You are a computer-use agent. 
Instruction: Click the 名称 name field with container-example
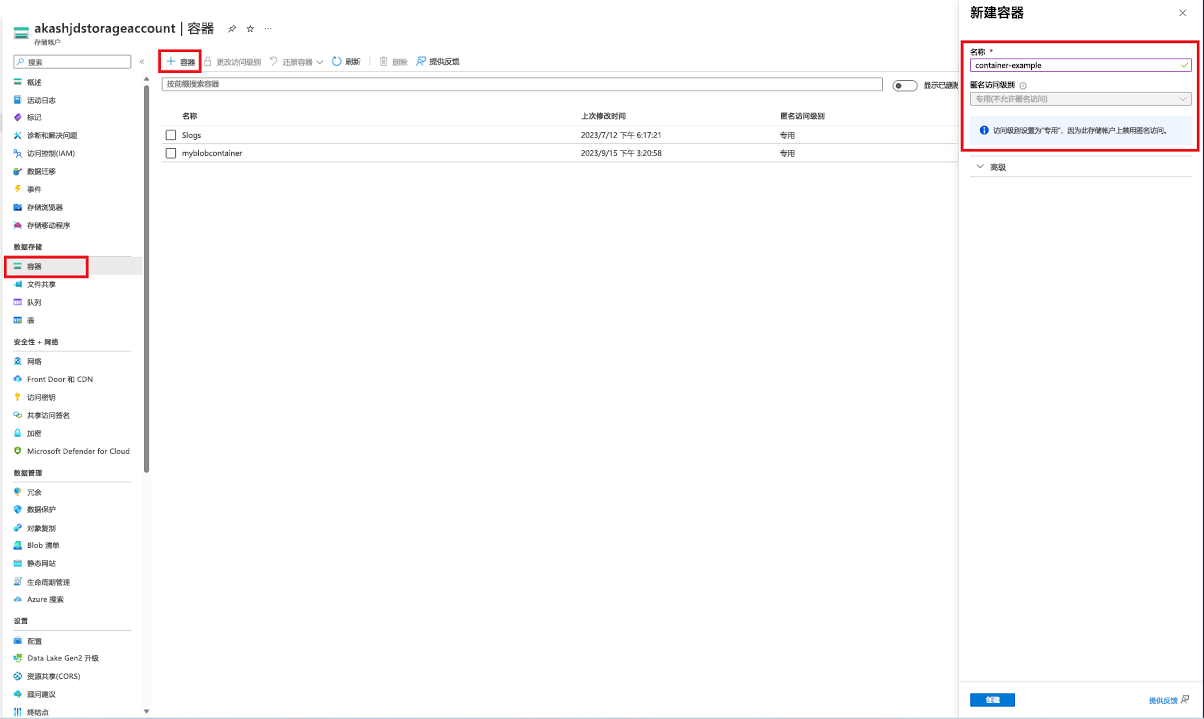click(x=1081, y=65)
